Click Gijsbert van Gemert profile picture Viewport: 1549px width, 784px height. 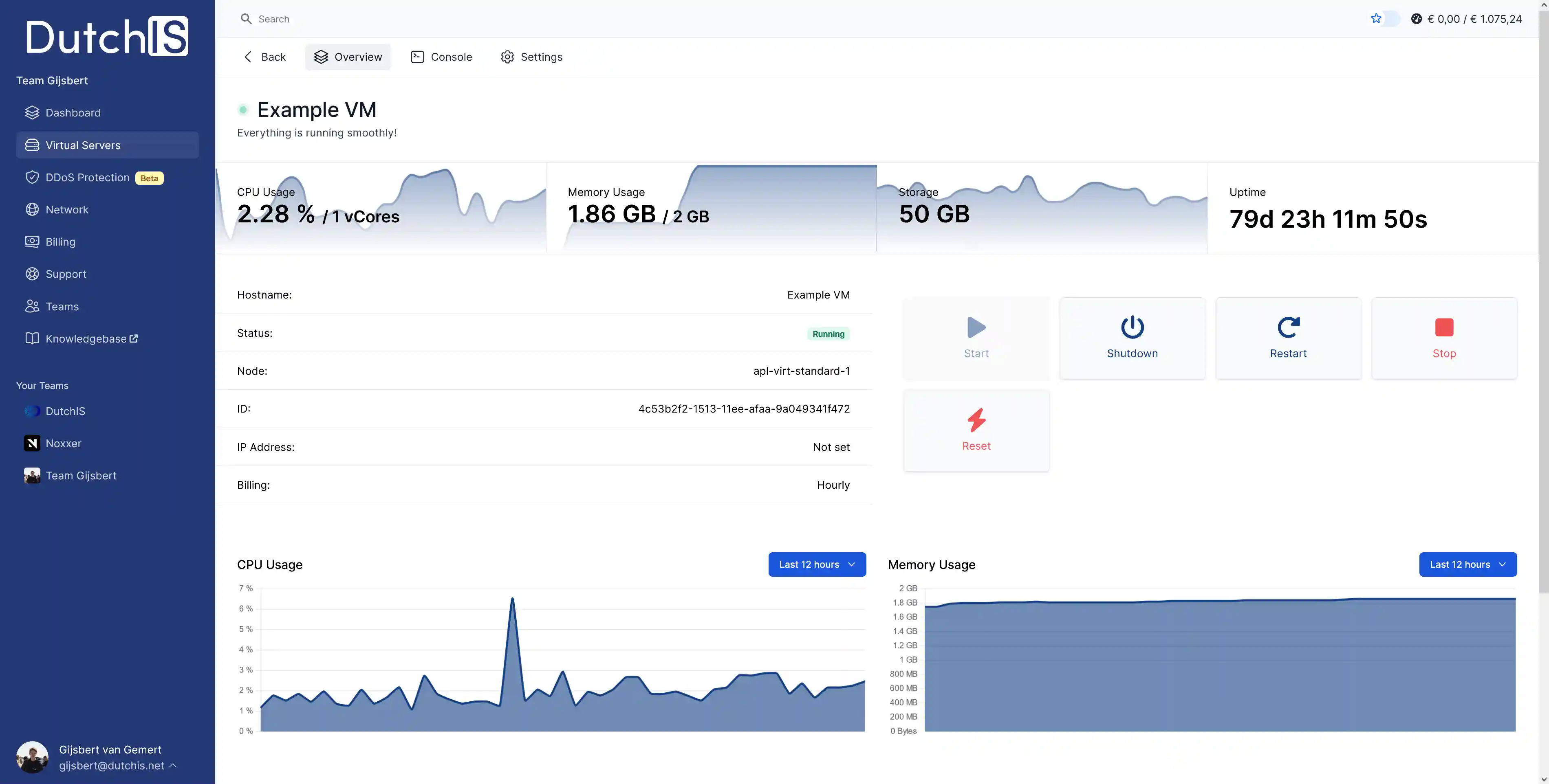[32, 757]
